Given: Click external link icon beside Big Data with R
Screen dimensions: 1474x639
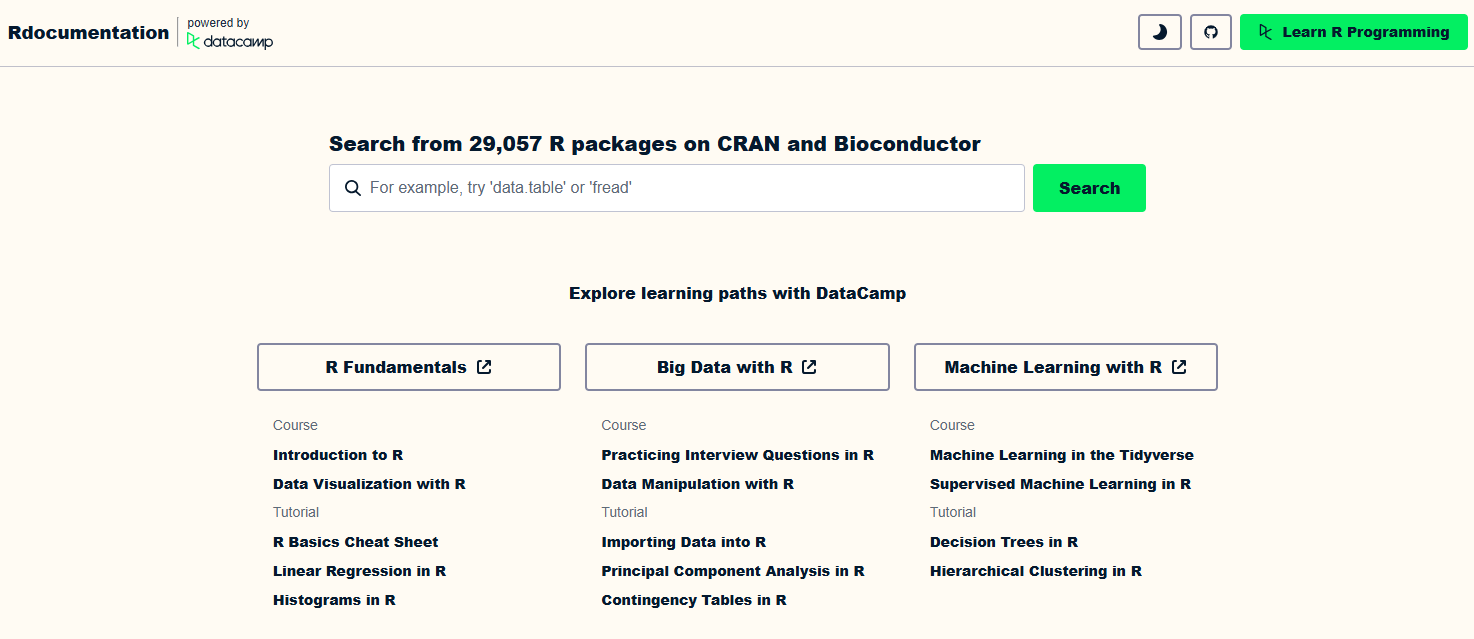Looking at the screenshot, I should 810,367.
